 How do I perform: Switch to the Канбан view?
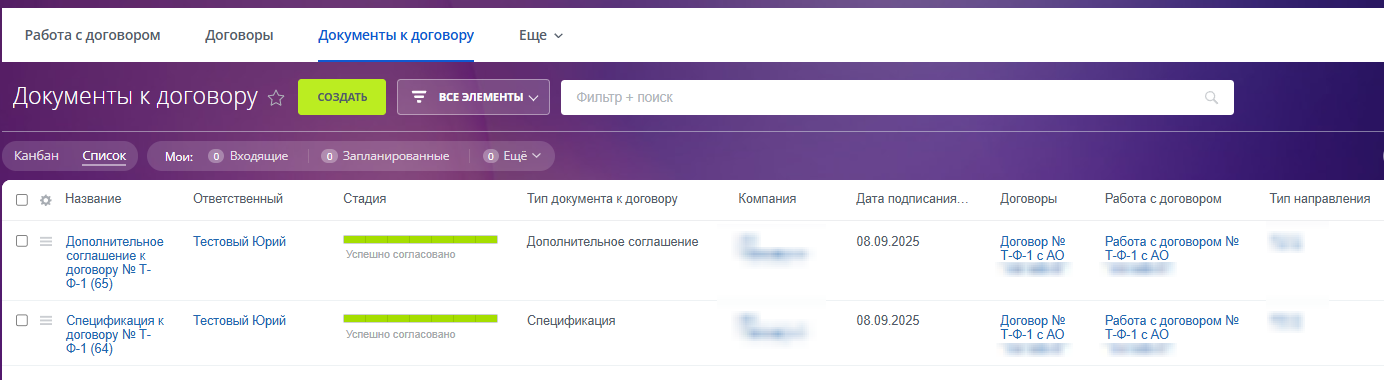tap(36, 155)
